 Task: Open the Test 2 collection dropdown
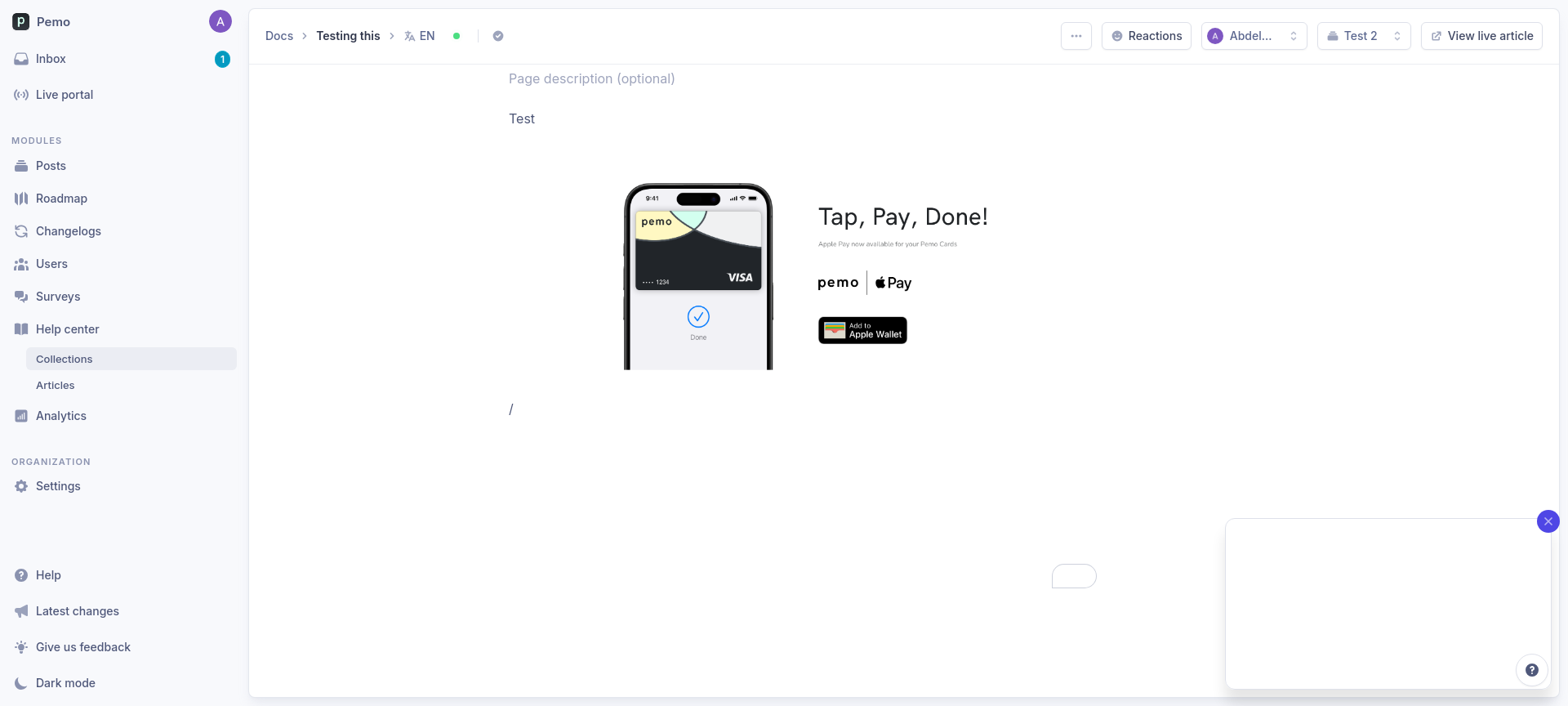coord(1364,36)
